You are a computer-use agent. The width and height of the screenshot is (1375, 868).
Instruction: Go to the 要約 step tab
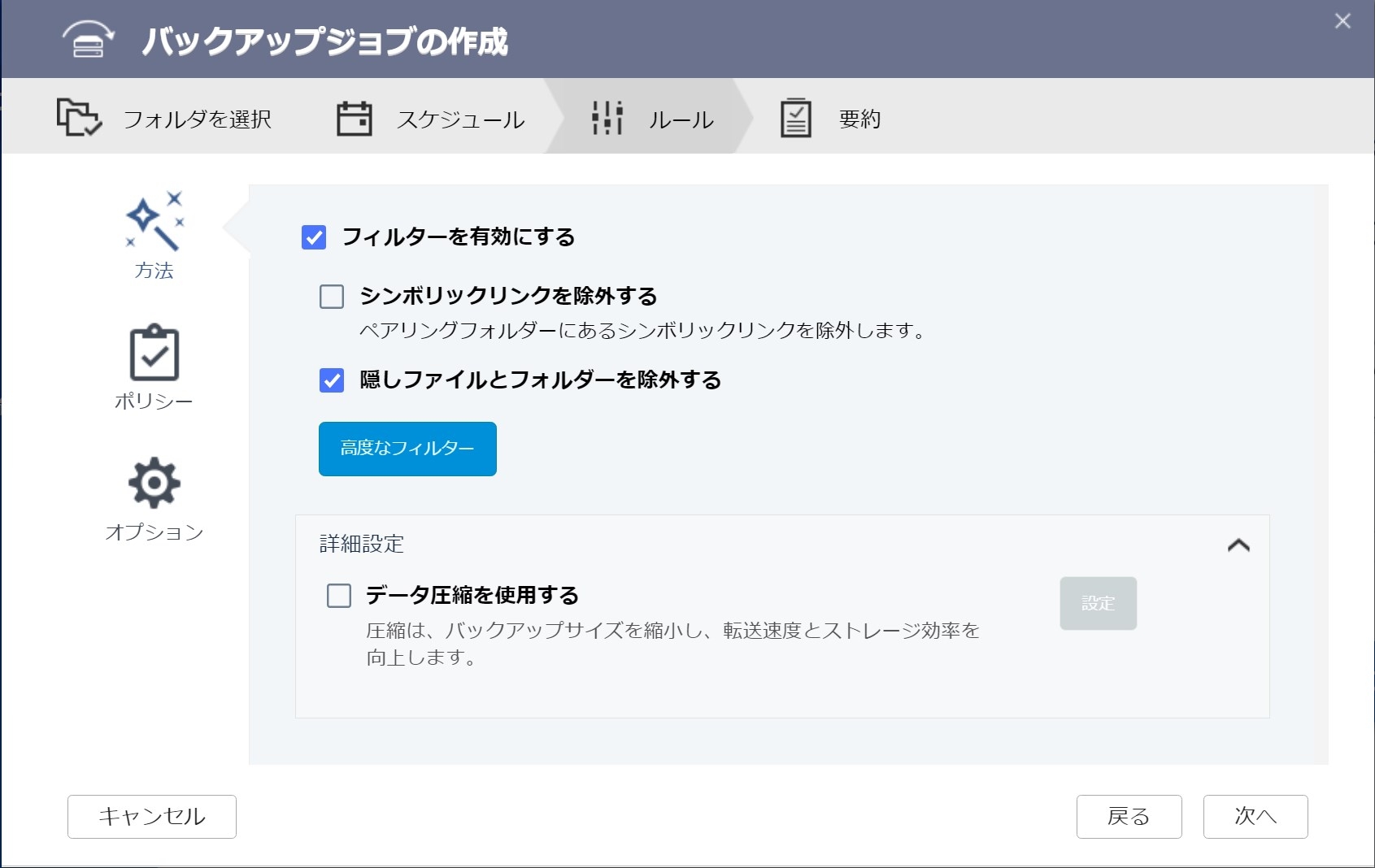pyautogui.click(x=859, y=119)
